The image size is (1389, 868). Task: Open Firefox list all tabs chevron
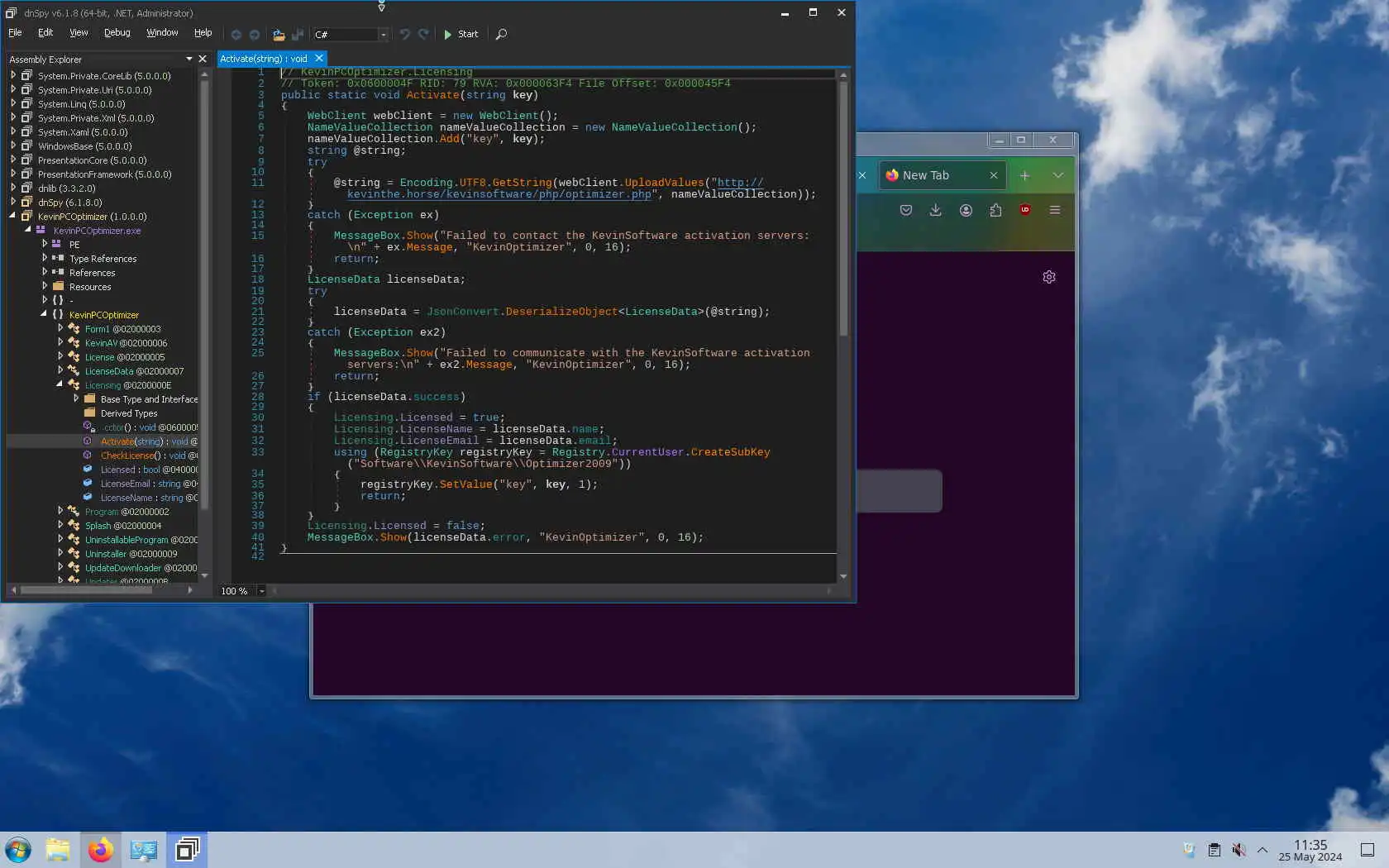(x=1057, y=175)
